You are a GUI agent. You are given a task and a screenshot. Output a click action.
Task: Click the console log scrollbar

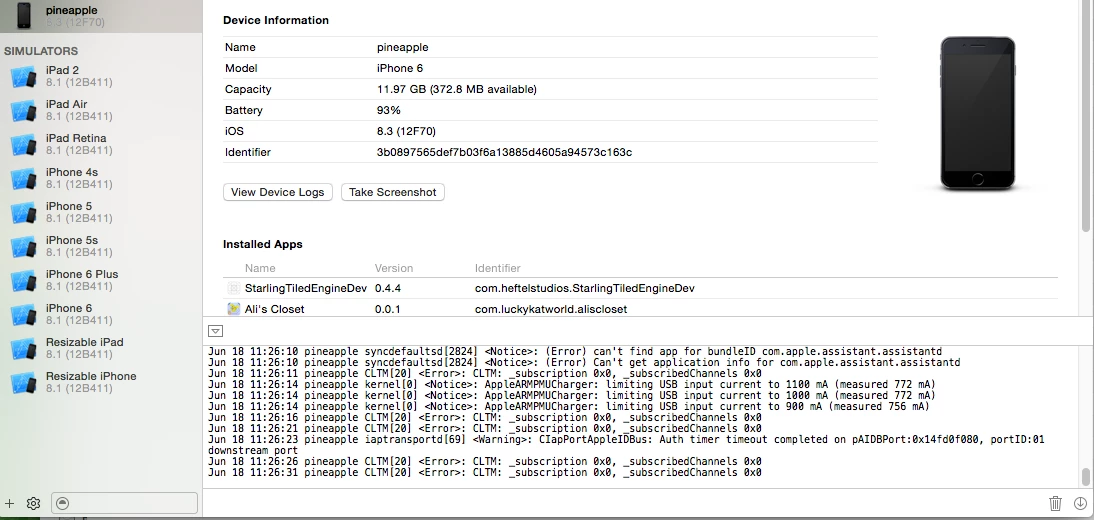pyautogui.click(x=1086, y=477)
